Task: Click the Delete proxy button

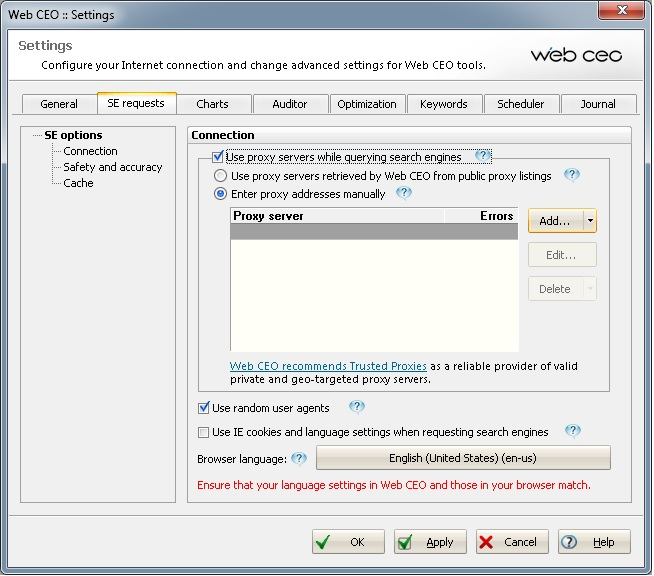Action: tap(556, 289)
